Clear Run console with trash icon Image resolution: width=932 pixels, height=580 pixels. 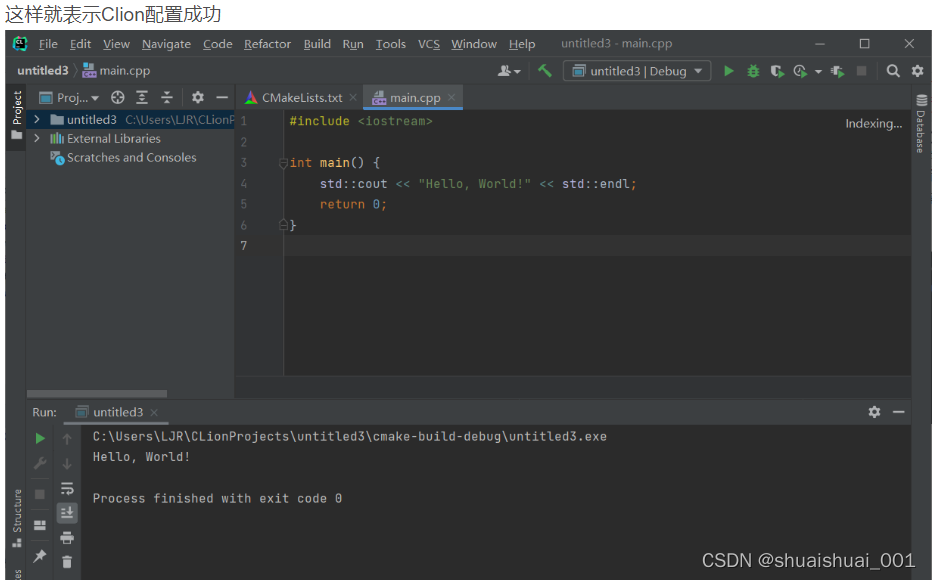coord(67,562)
